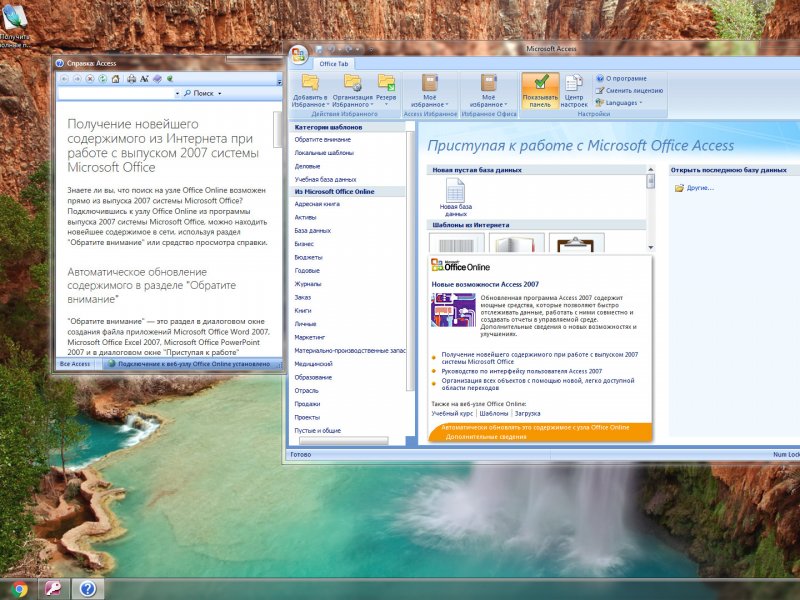Open the Поиск search scope dropdown arrow
800x600 pixels.
[220, 93]
